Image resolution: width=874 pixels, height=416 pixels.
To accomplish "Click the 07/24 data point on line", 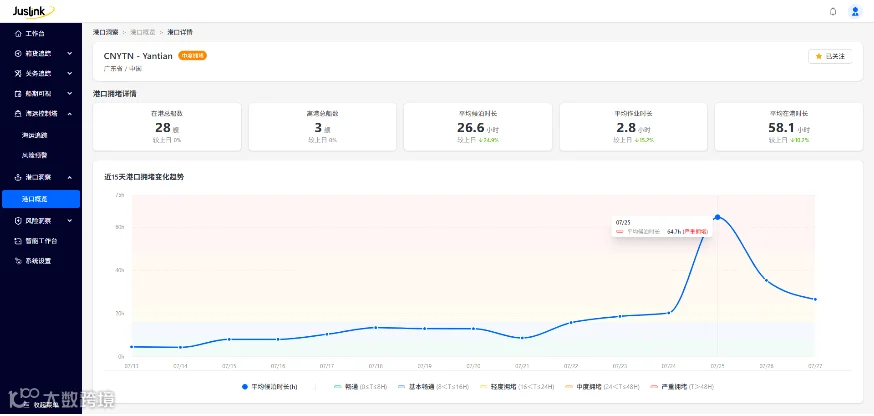I will pos(669,313).
